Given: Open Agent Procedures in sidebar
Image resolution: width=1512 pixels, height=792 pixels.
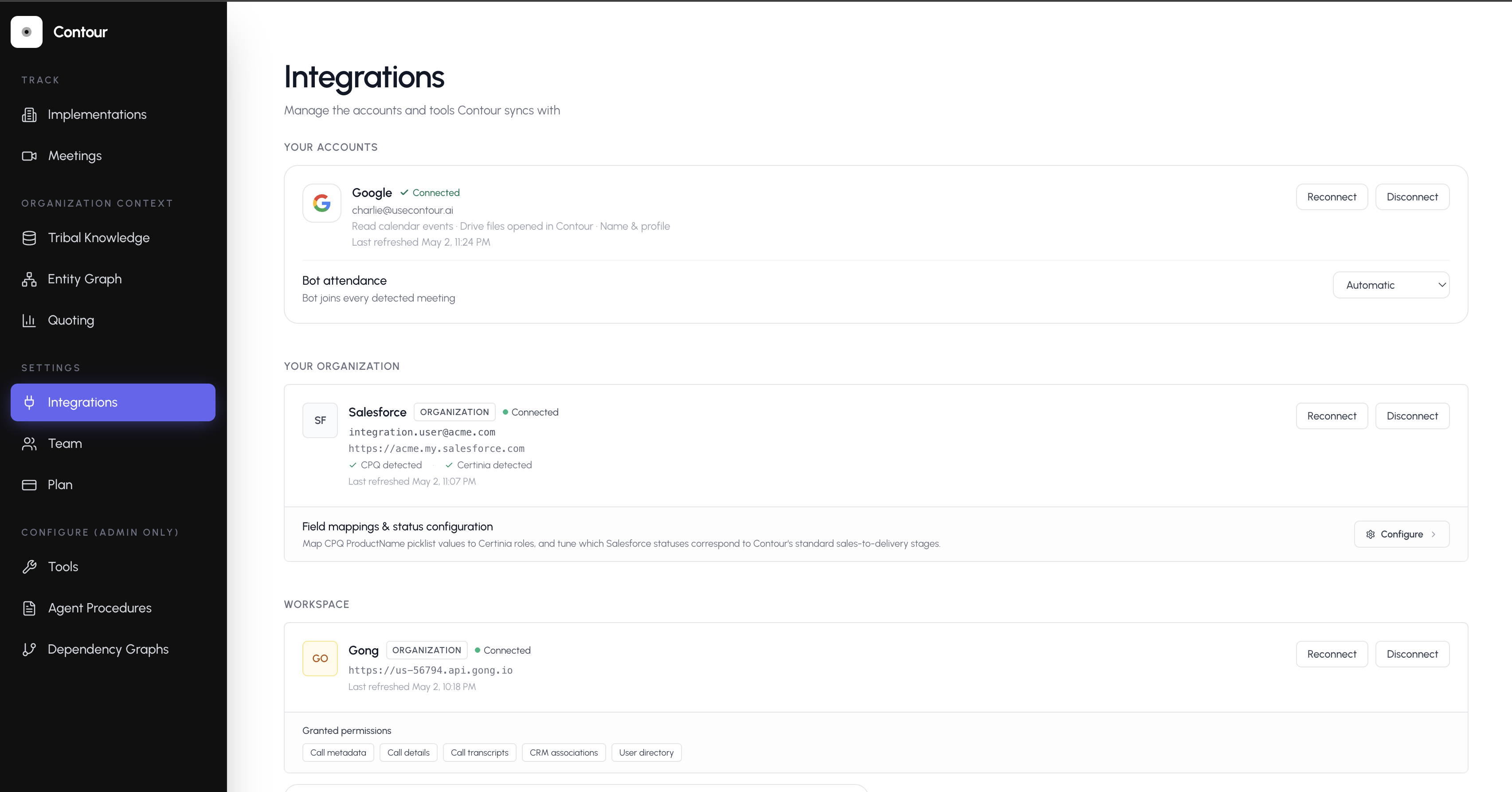Looking at the screenshot, I should [113, 608].
